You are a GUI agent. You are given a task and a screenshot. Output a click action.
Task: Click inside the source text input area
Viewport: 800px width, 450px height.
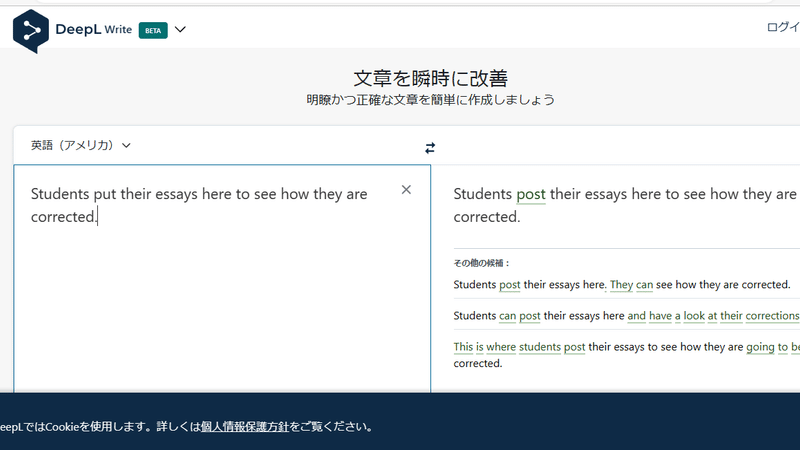[x=222, y=278]
